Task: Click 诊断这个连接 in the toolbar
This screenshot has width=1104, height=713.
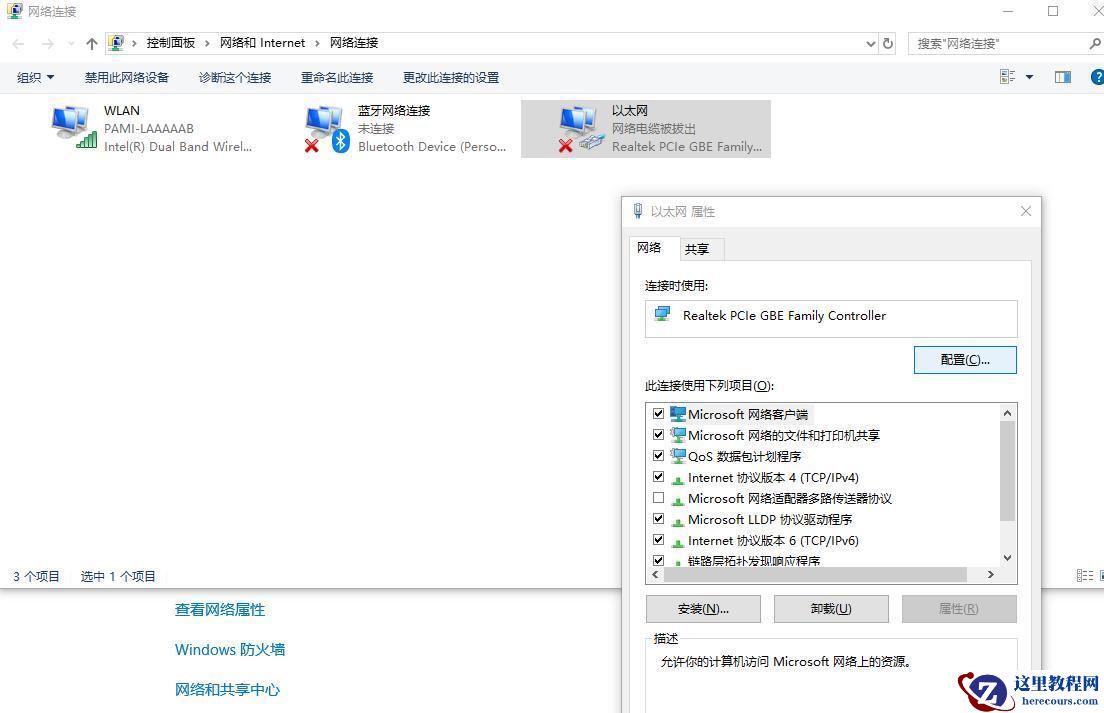Action: pos(234,77)
